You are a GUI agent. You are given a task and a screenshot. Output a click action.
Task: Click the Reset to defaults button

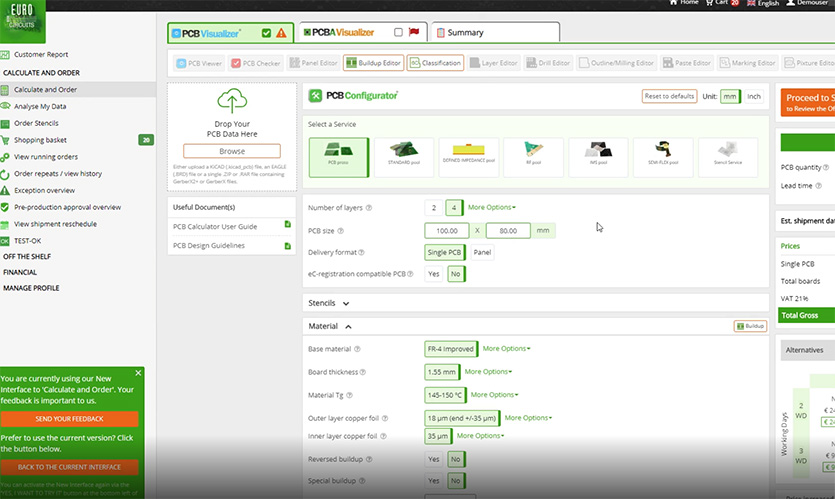(669, 96)
